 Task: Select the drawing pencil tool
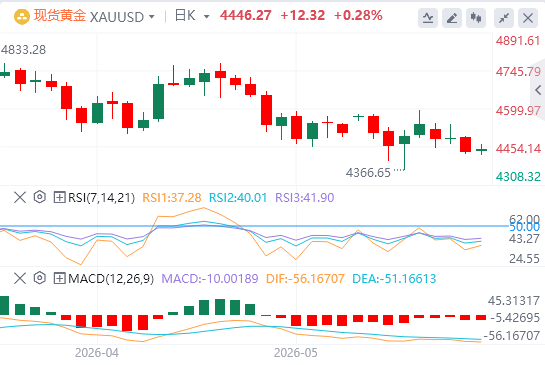pyautogui.click(x=452, y=18)
